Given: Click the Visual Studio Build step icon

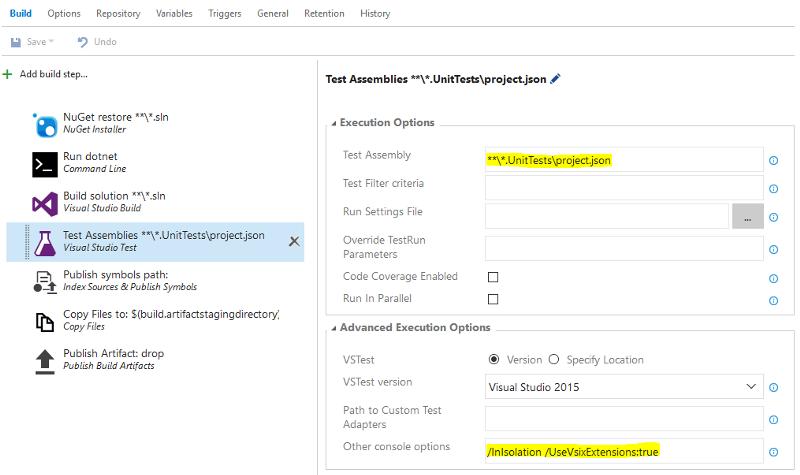Looking at the screenshot, I should [45, 204].
